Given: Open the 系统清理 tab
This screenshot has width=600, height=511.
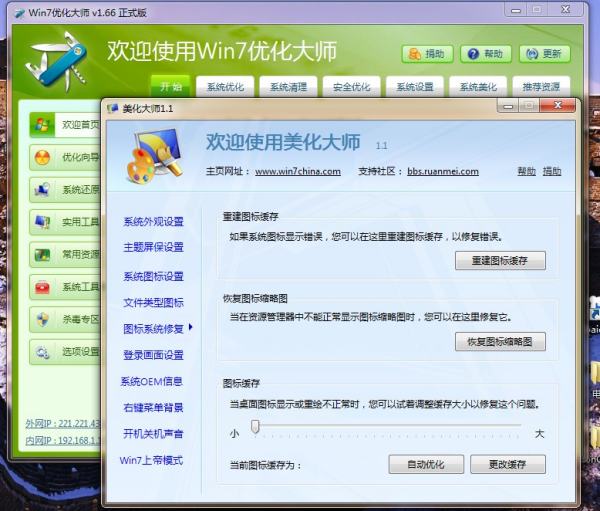Looking at the screenshot, I should [289, 87].
